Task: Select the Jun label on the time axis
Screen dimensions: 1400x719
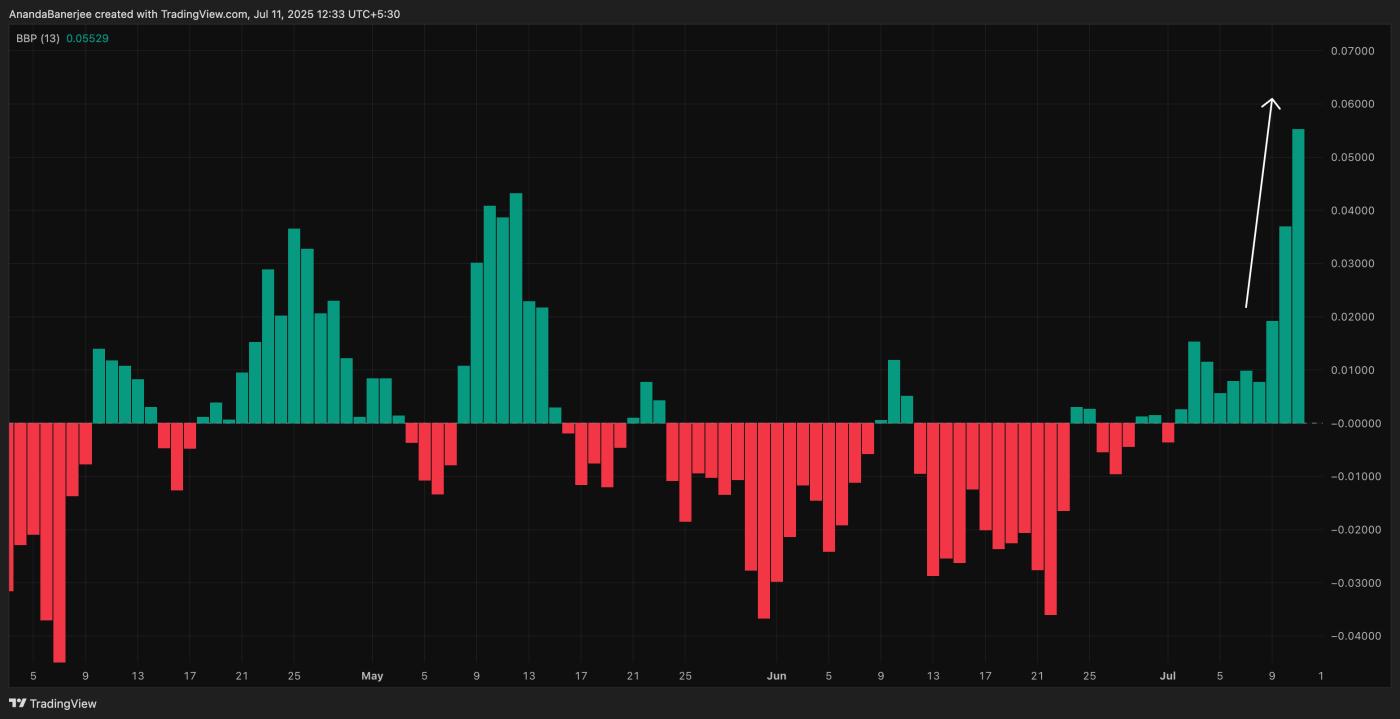Action: coord(776,676)
